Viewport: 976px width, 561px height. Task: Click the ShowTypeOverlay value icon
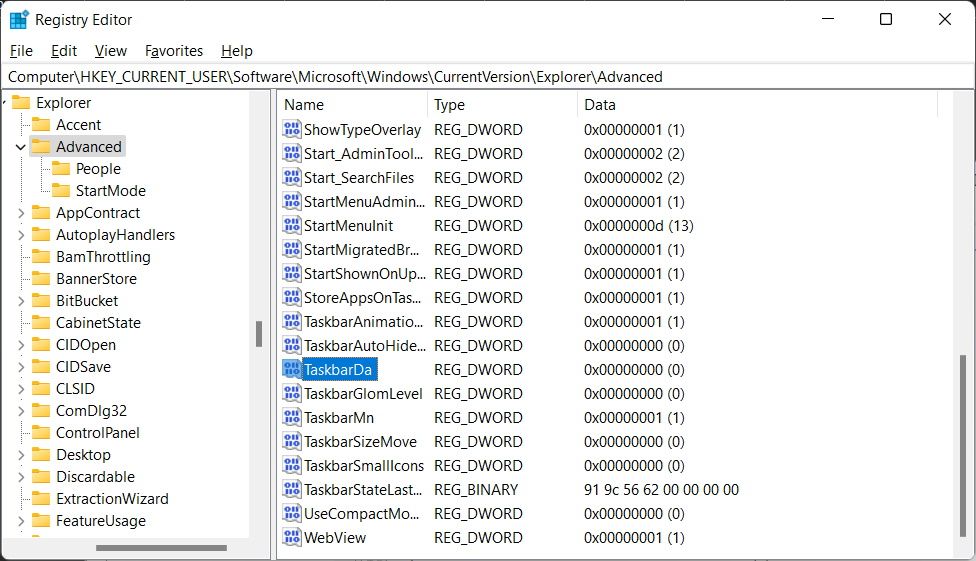292,130
